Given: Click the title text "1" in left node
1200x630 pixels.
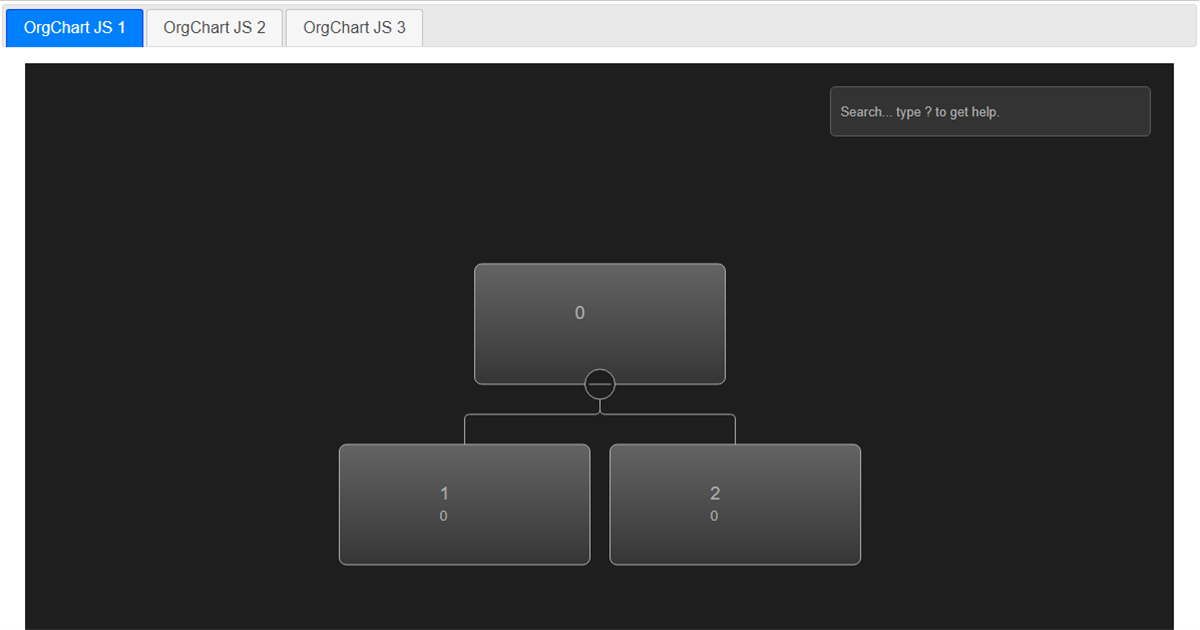Looking at the screenshot, I should point(444,493).
